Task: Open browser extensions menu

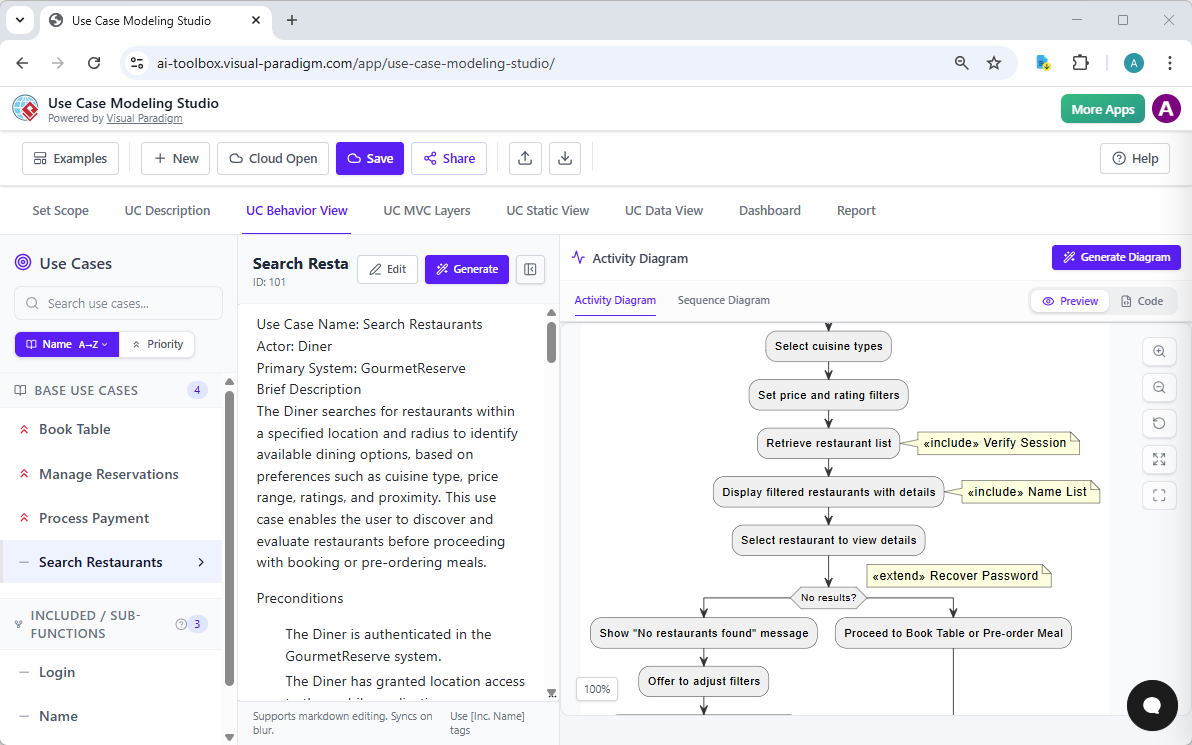Action: (x=1081, y=62)
